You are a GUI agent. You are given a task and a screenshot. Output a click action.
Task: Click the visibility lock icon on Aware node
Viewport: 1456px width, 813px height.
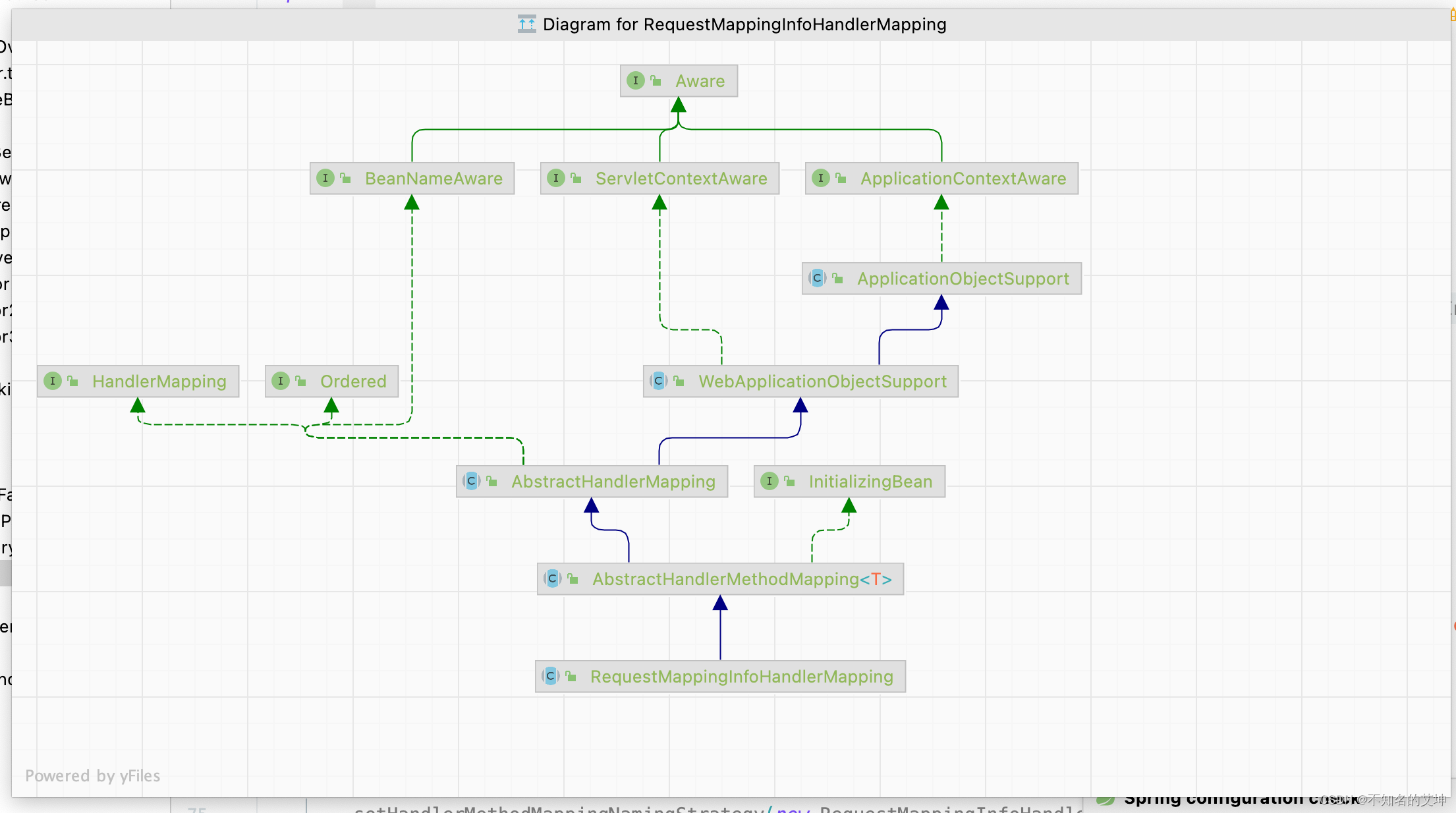tap(656, 81)
